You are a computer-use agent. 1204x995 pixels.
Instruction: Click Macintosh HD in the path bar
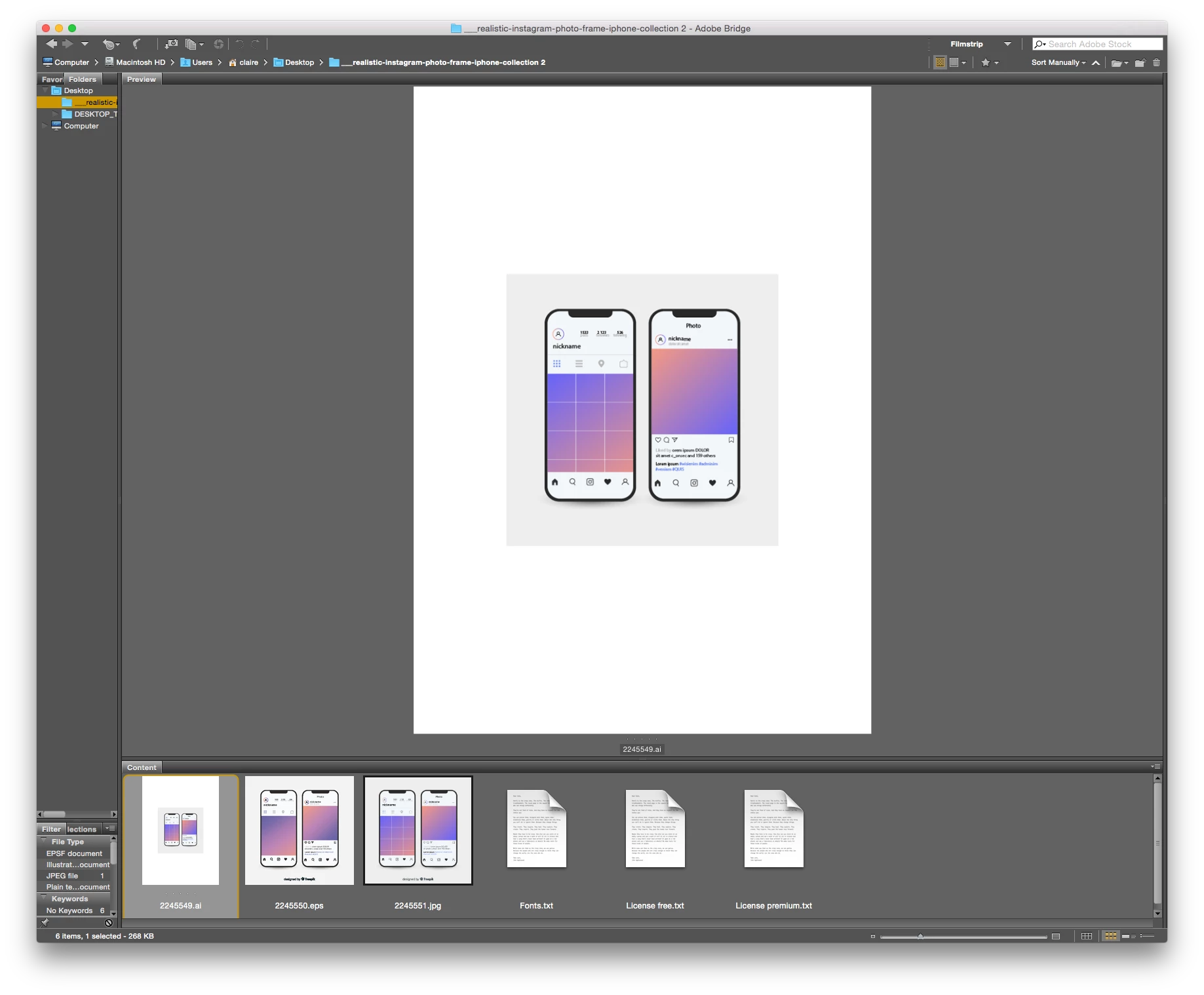coord(135,62)
